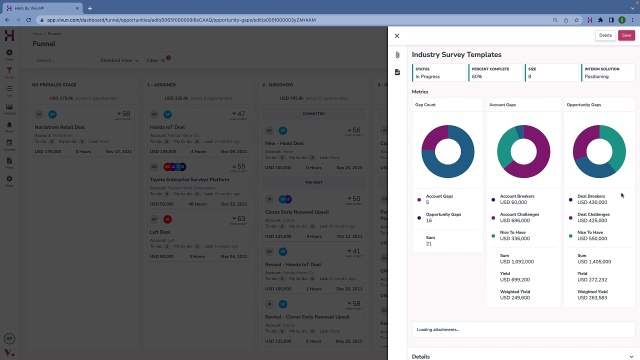Click the Save button
Screen dimensions: 640x360
[626, 36]
